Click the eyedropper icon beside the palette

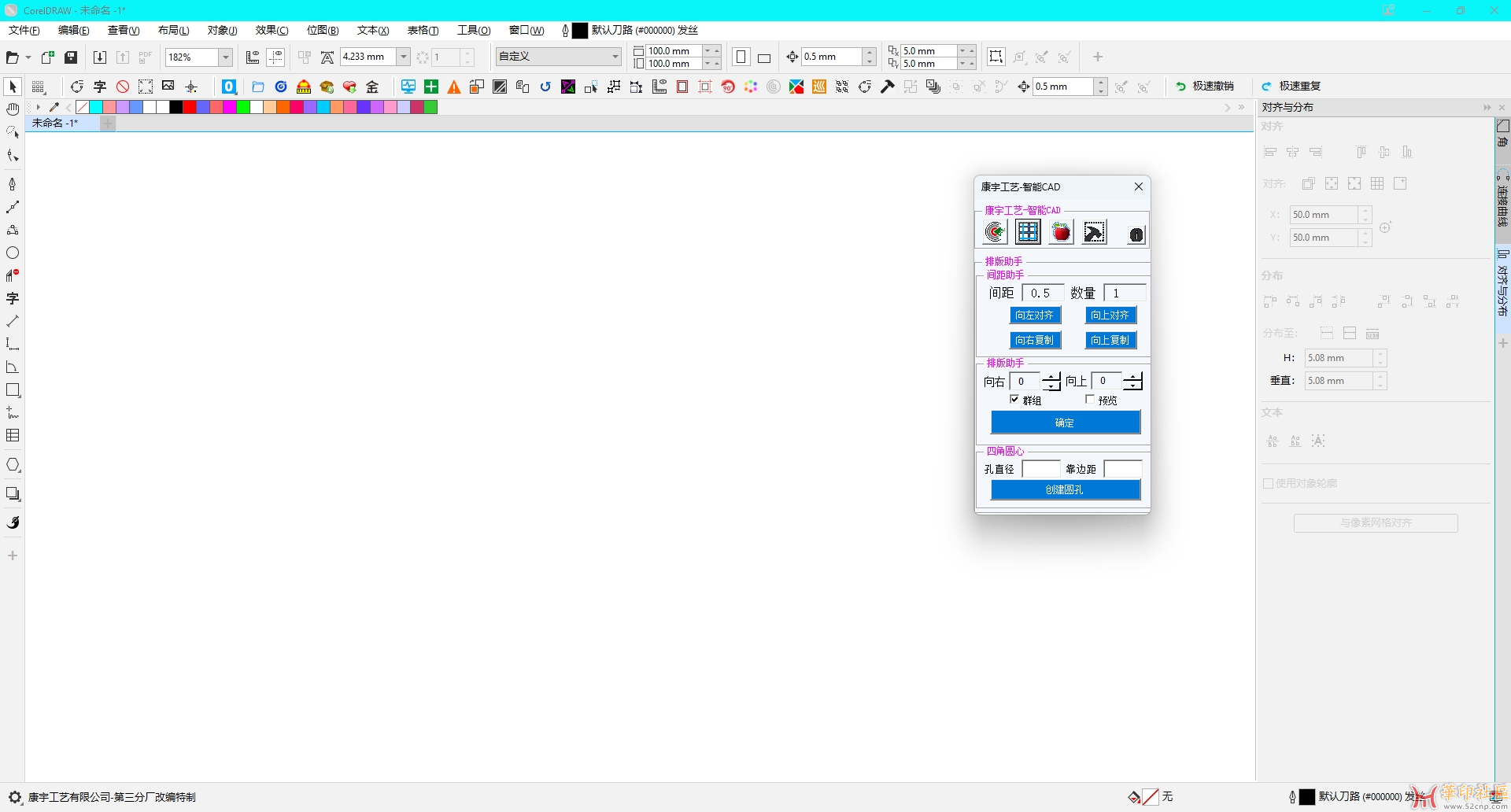click(x=54, y=107)
